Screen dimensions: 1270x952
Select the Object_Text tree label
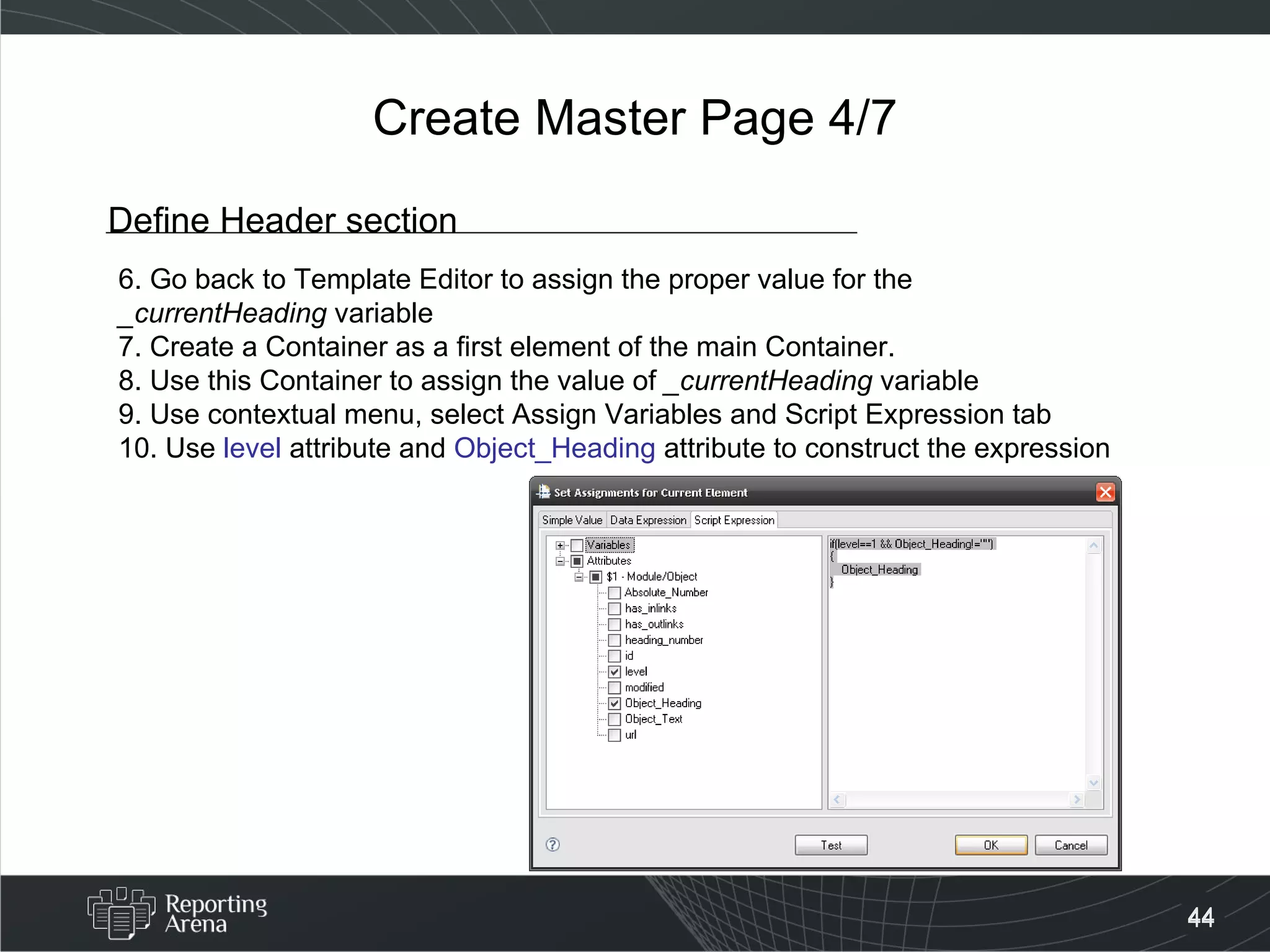(654, 719)
